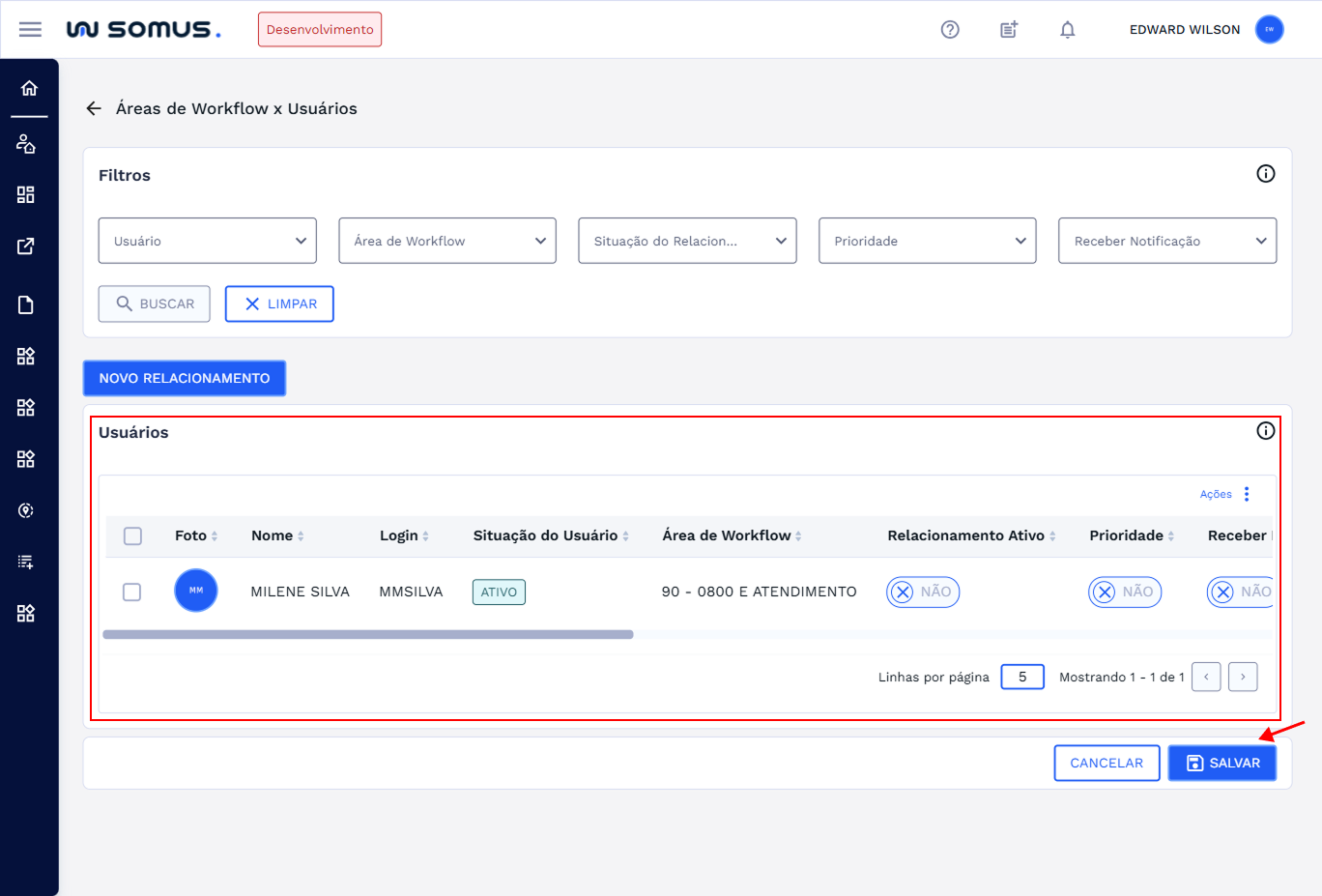
Task: Open the hamburger menu icon
Action: tap(31, 29)
